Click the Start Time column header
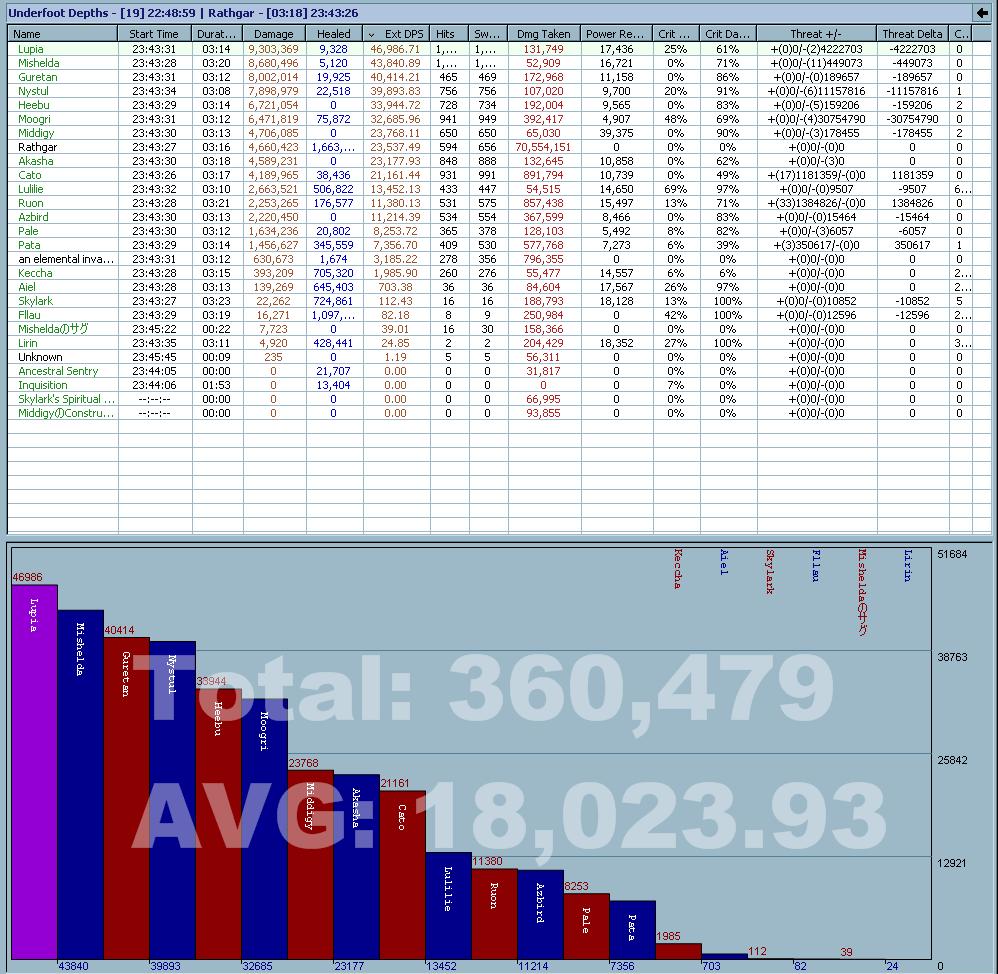 coord(155,34)
